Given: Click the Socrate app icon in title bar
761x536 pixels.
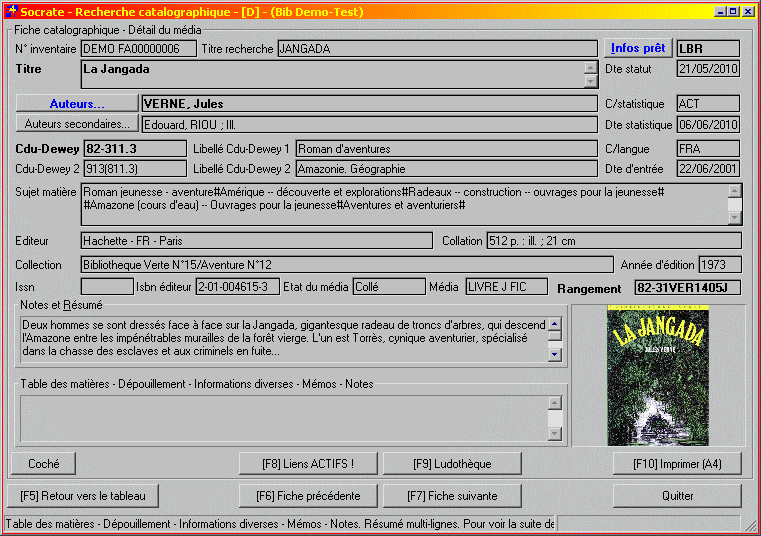Looking at the screenshot, I should tap(12, 11).
